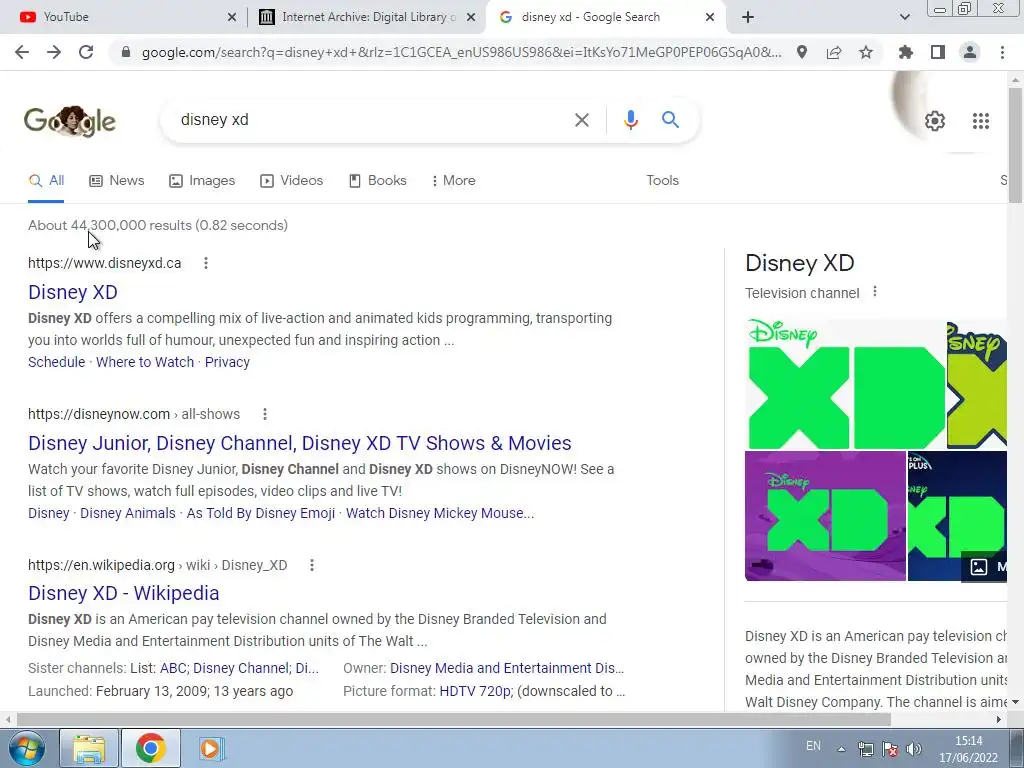Select the Images search filter
Image resolution: width=1024 pixels, height=768 pixels.
click(202, 180)
